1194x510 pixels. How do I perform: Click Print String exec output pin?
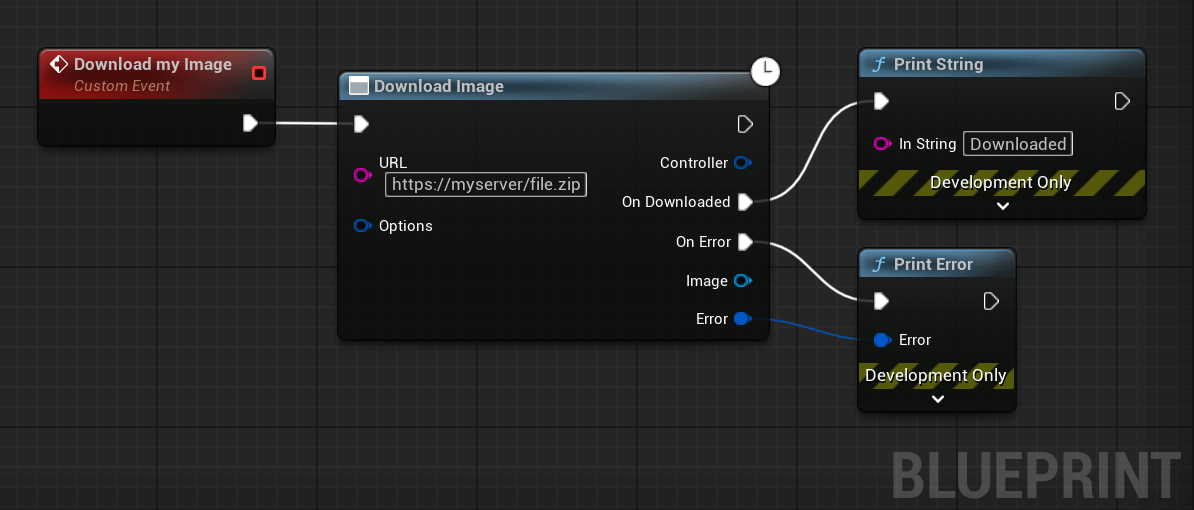point(1122,101)
